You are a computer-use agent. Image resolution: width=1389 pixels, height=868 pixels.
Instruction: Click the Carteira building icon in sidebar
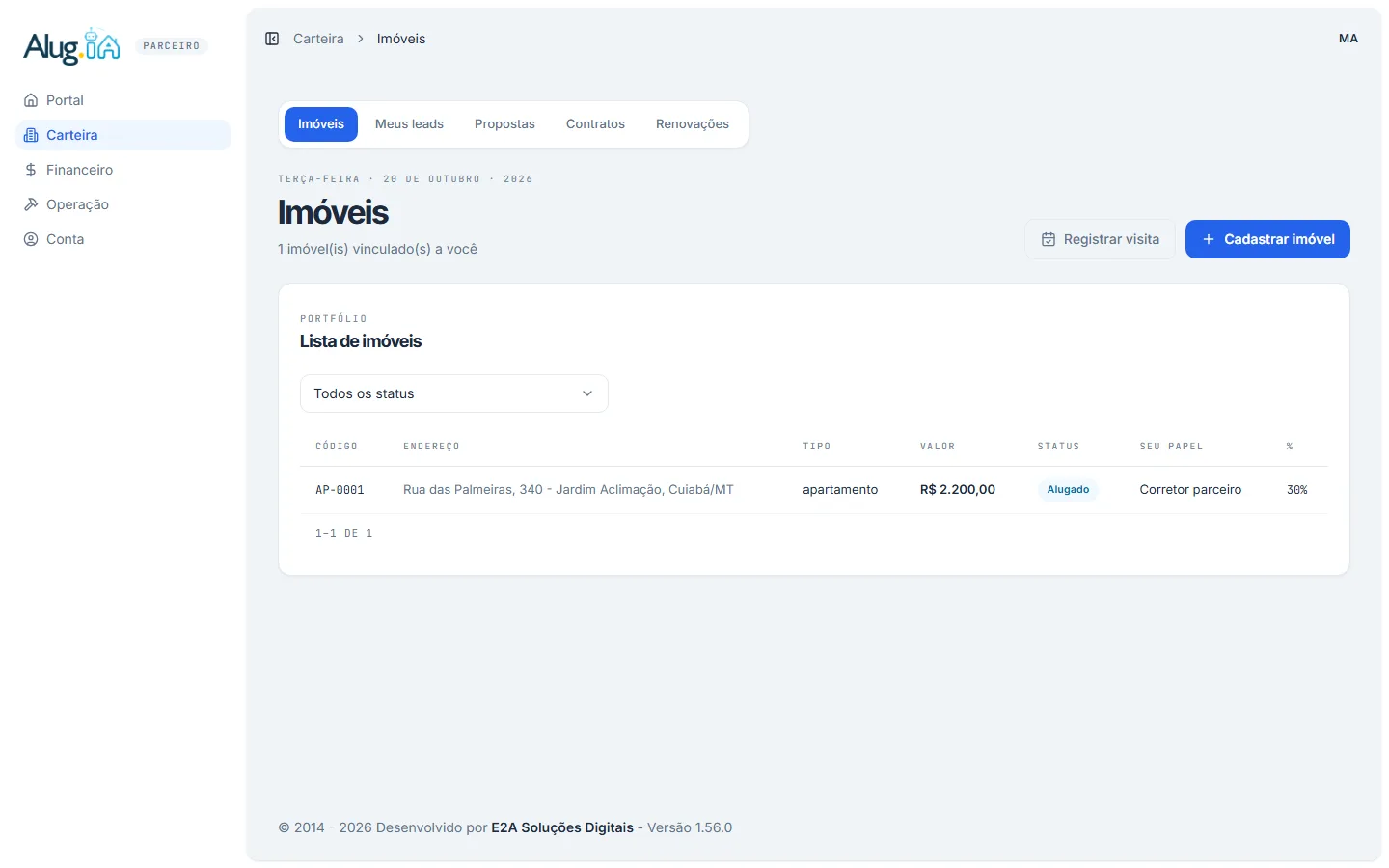tap(31, 135)
